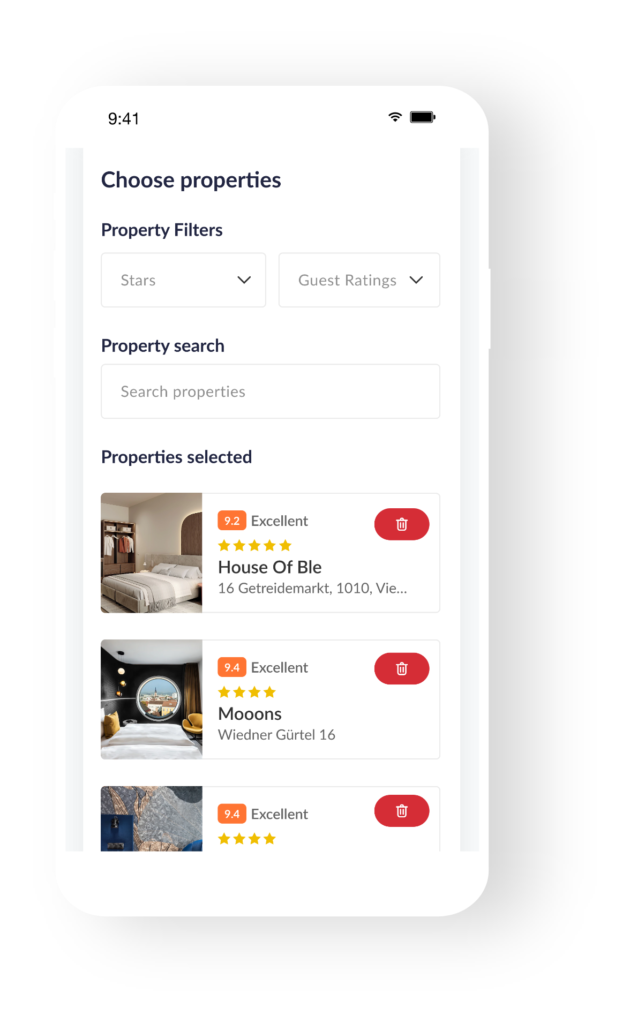Click the five-star rating of House Of Ble
This screenshot has width=630, height=1024.
click(255, 545)
